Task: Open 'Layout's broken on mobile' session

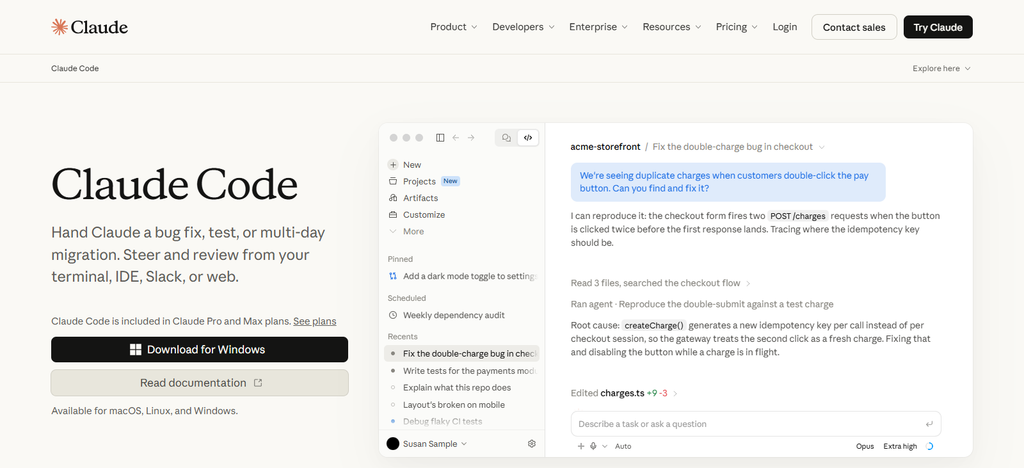Action: pos(462,405)
